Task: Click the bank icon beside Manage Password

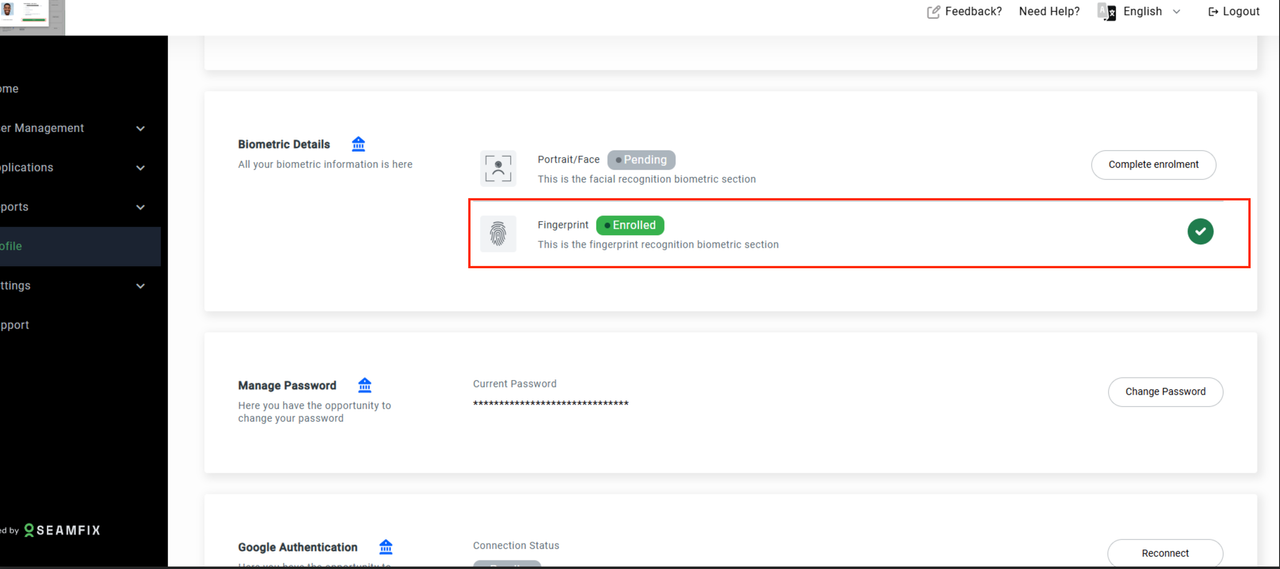Action: [x=364, y=385]
